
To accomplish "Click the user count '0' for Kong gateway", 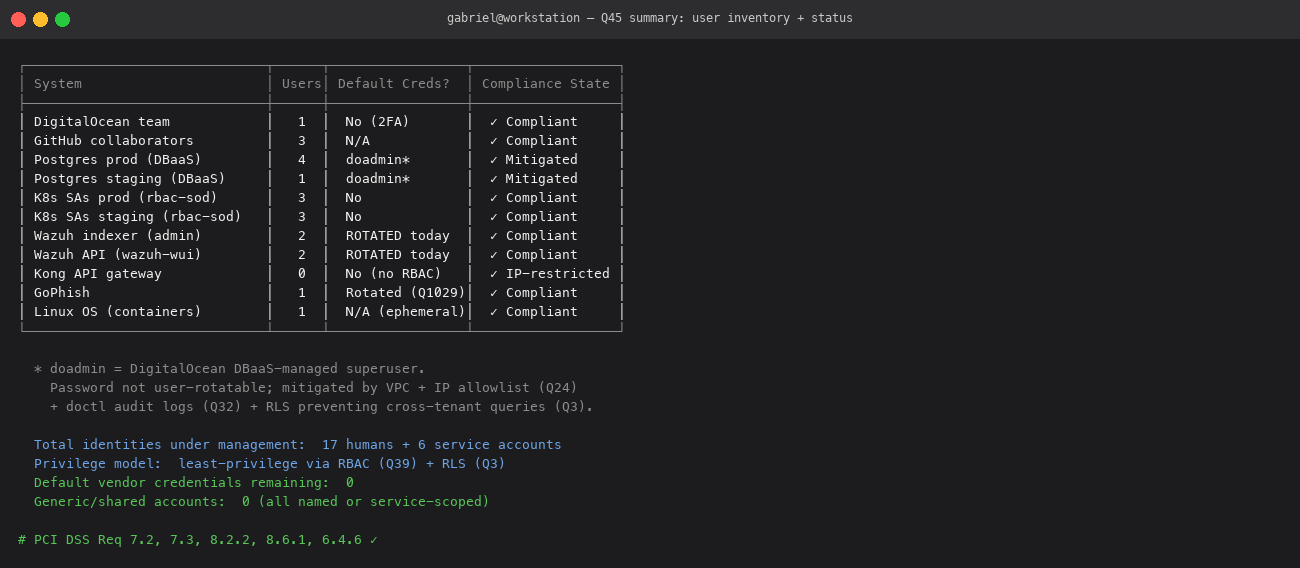I will click(302, 274).
